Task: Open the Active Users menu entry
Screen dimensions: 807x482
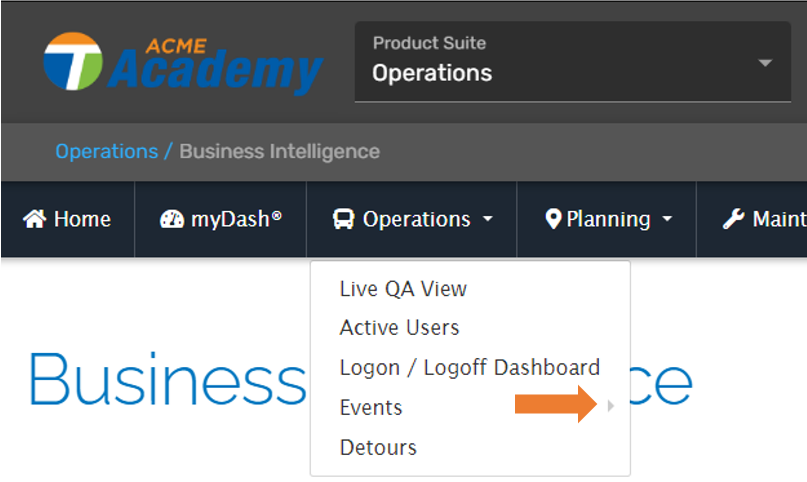Action: pyautogui.click(x=399, y=328)
